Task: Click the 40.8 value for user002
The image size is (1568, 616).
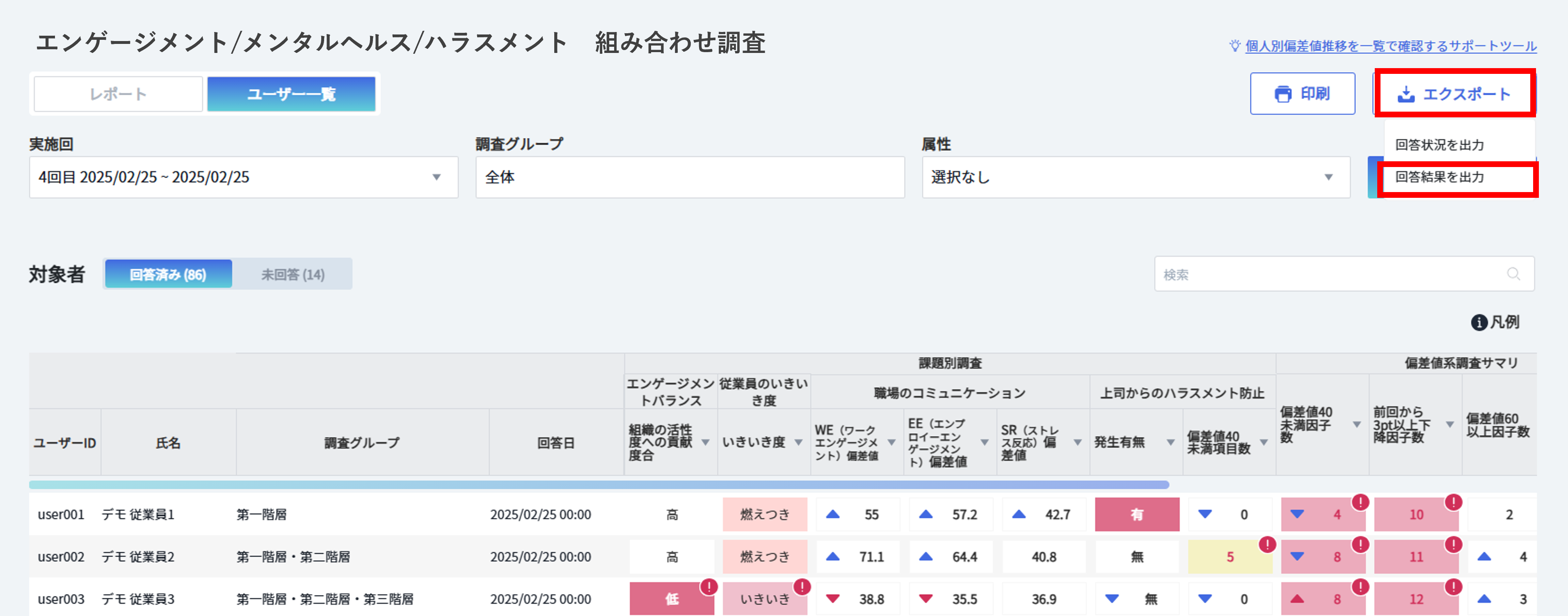Action: click(1044, 556)
